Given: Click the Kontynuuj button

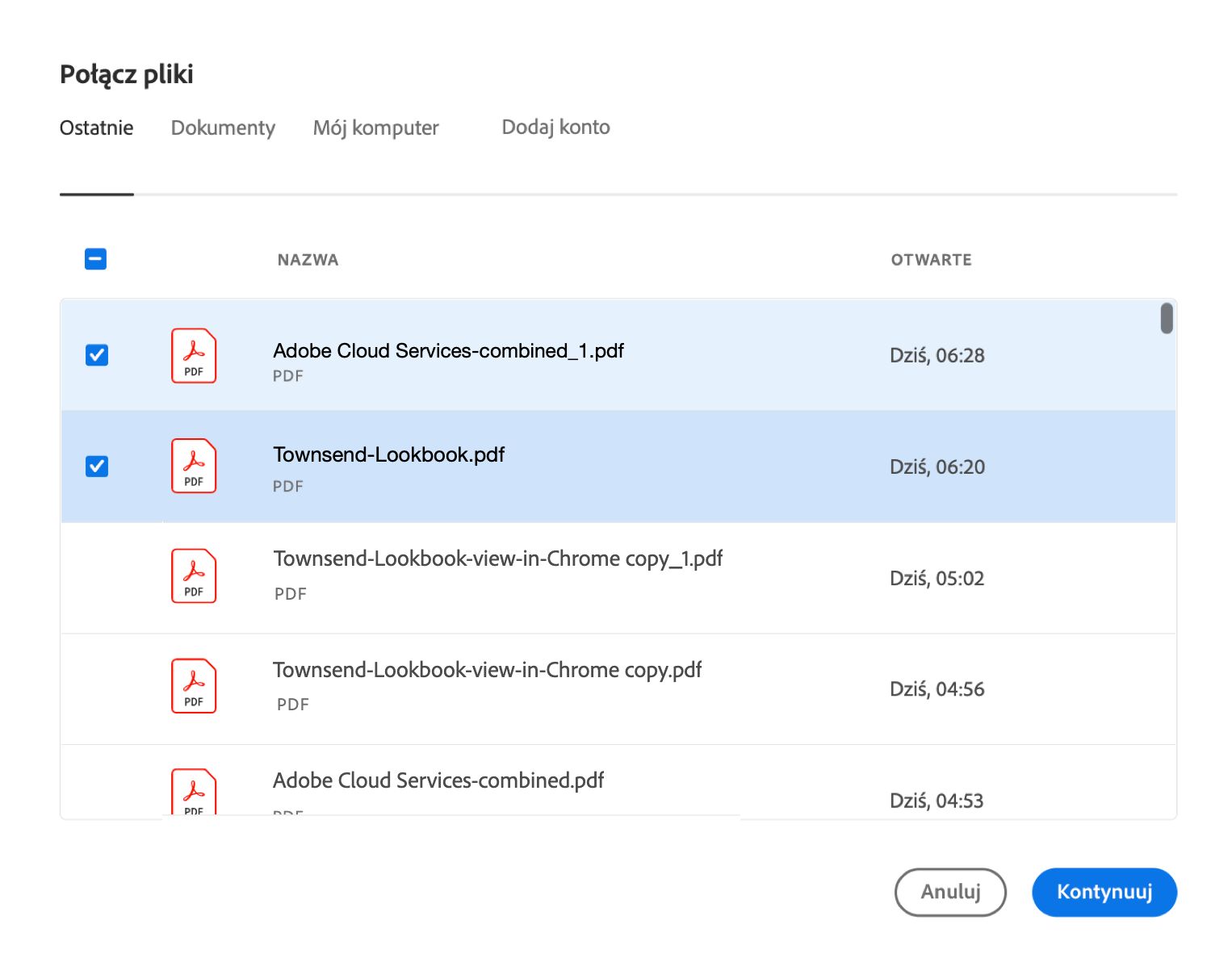Looking at the screenshot, I should 1104,892.
